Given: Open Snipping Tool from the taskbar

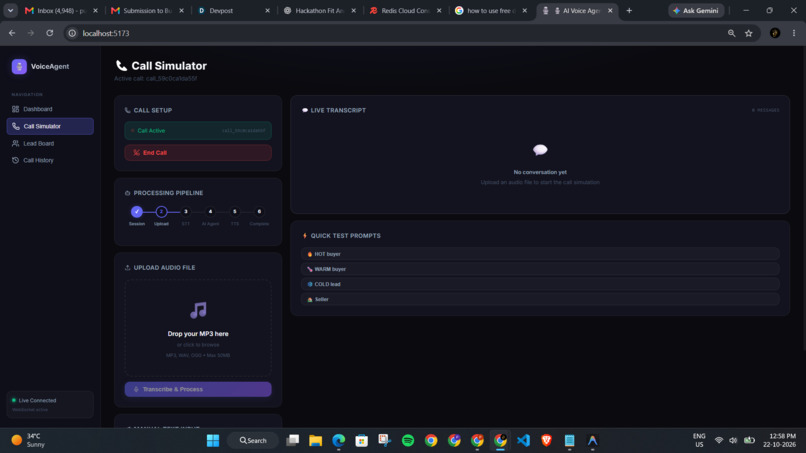Looking at the screenshot, I should coord(384,440).
